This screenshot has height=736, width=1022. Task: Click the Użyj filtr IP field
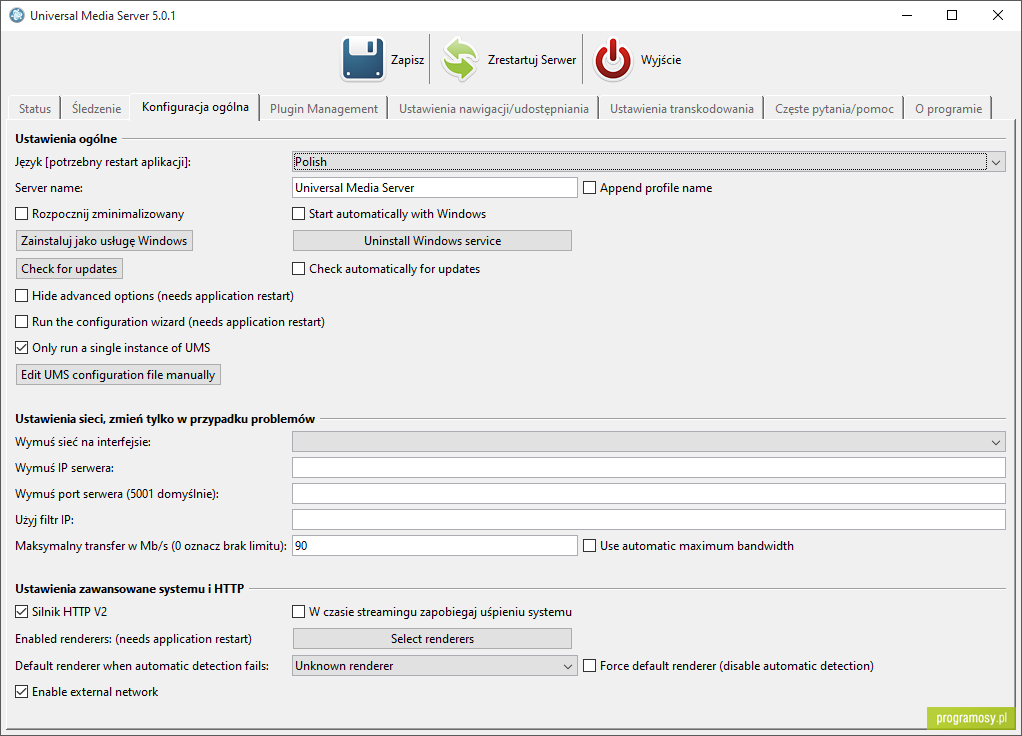click(x=649, y=520)
